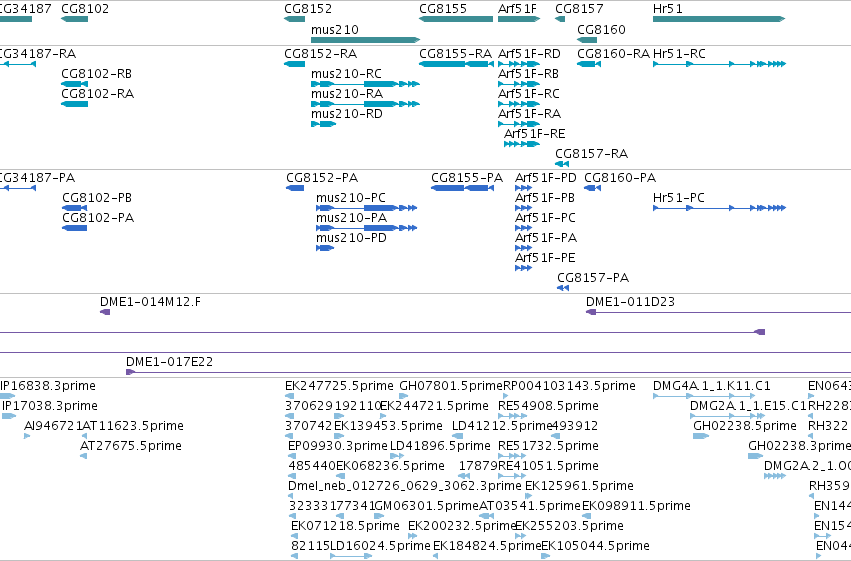Image resolution: width=851 pixels, height=561 pixels.
Task: Click transcript mus210-RD
Action: (347, 114)
